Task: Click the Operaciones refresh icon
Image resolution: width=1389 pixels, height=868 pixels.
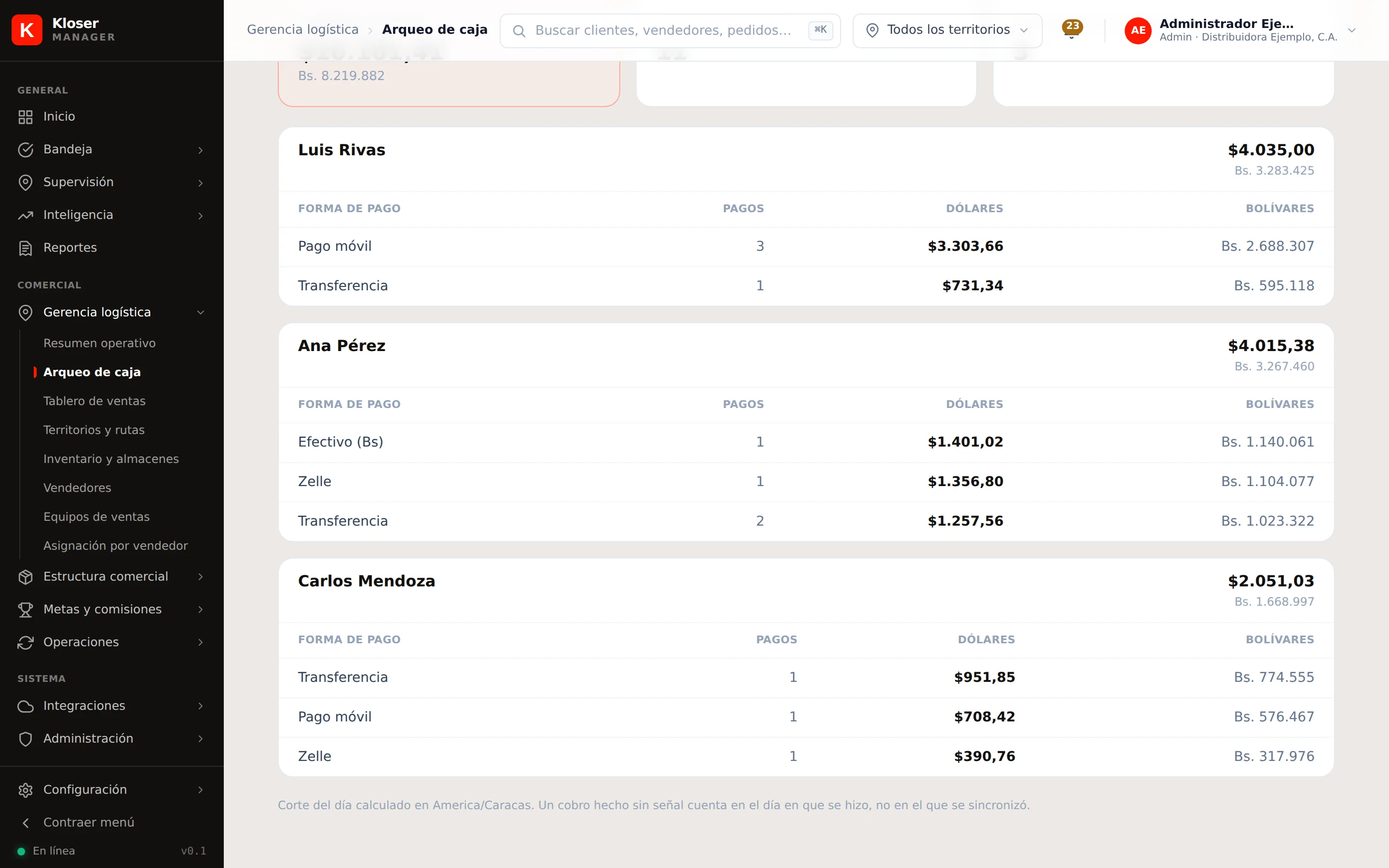Action: coord(25,642)
